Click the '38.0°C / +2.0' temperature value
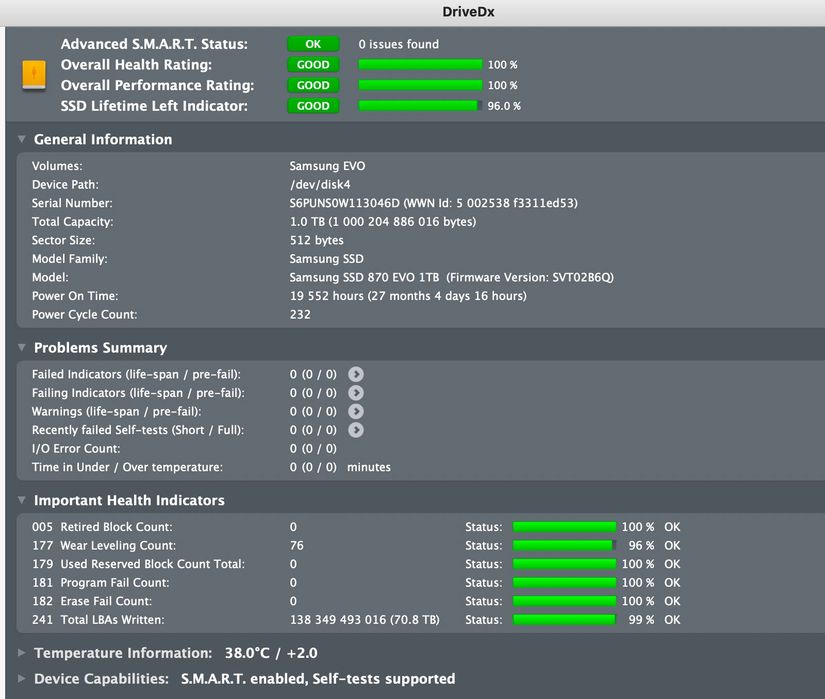The width and height of the screenshot is (825, 699). (271, 653)
